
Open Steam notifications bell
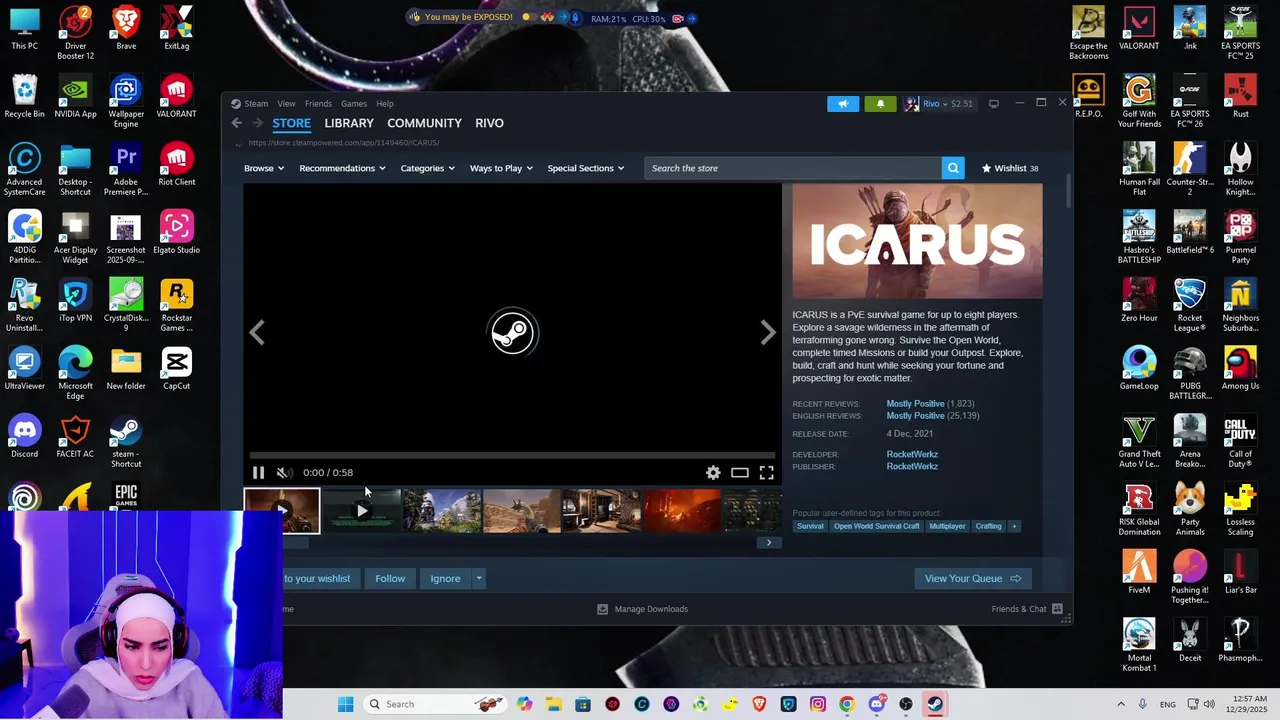click(880, 103)
